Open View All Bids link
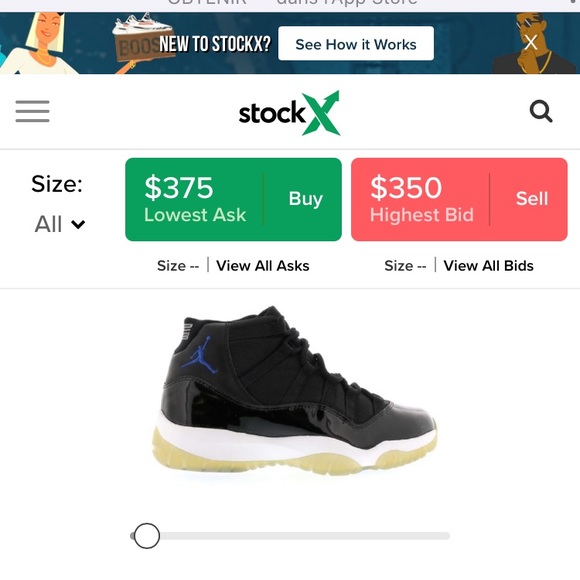The height and width of the screenshot is (580, 580). pos(488,266)
